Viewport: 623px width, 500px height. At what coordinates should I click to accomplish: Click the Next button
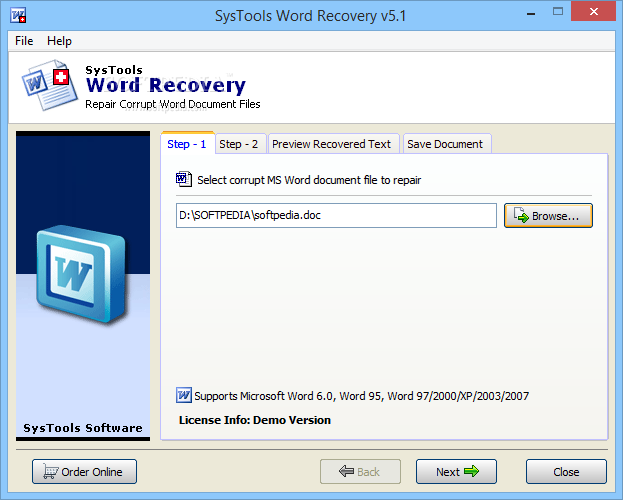(456, 472)
